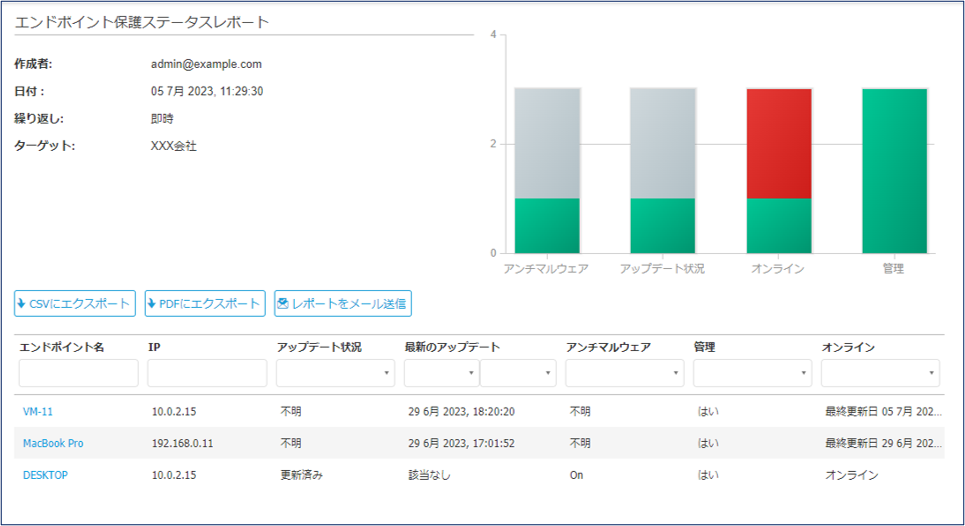This screenshot has height=526, width=965.
Task: Click the full green 管理 bar in chart
Action: [x=894, y=170]
